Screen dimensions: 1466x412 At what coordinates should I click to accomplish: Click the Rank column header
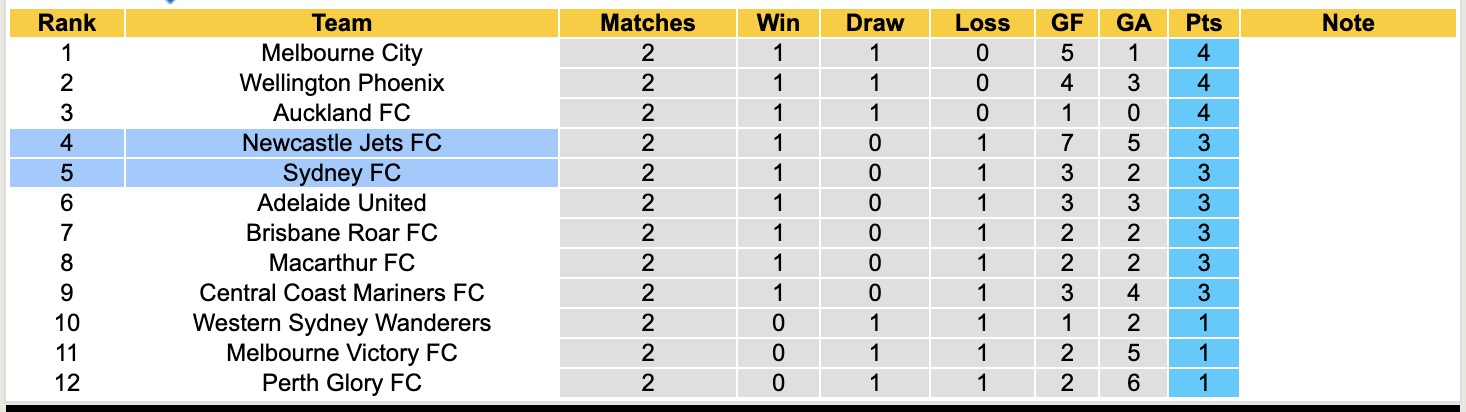coord(66,23)
